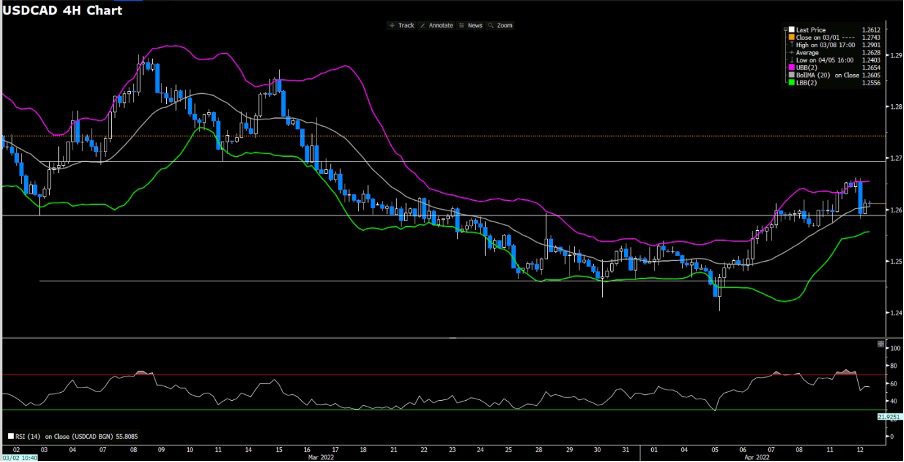Click the Mar 2022 axis label

(x=322, y=456)
